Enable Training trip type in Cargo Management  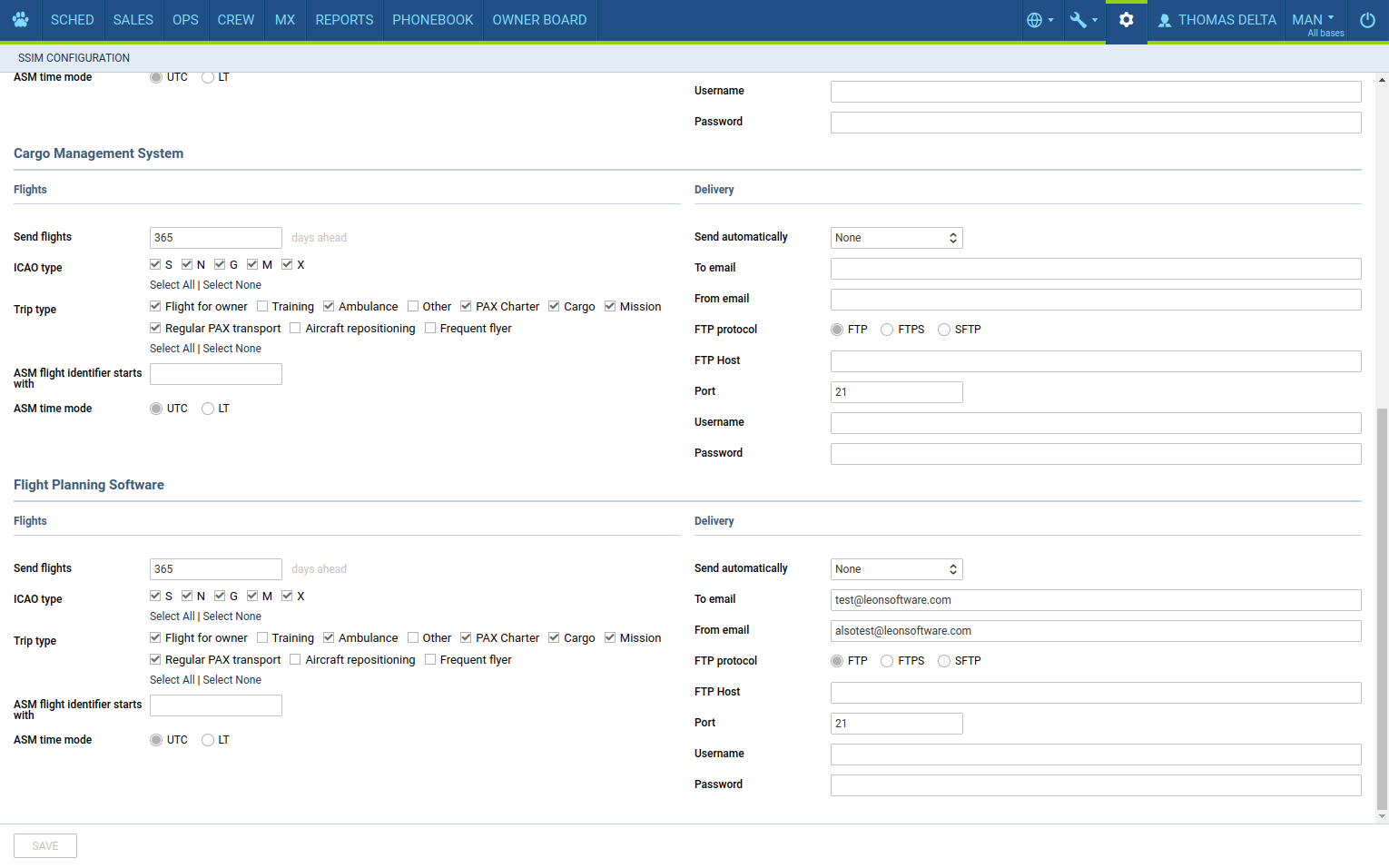[x=262, y=307]
